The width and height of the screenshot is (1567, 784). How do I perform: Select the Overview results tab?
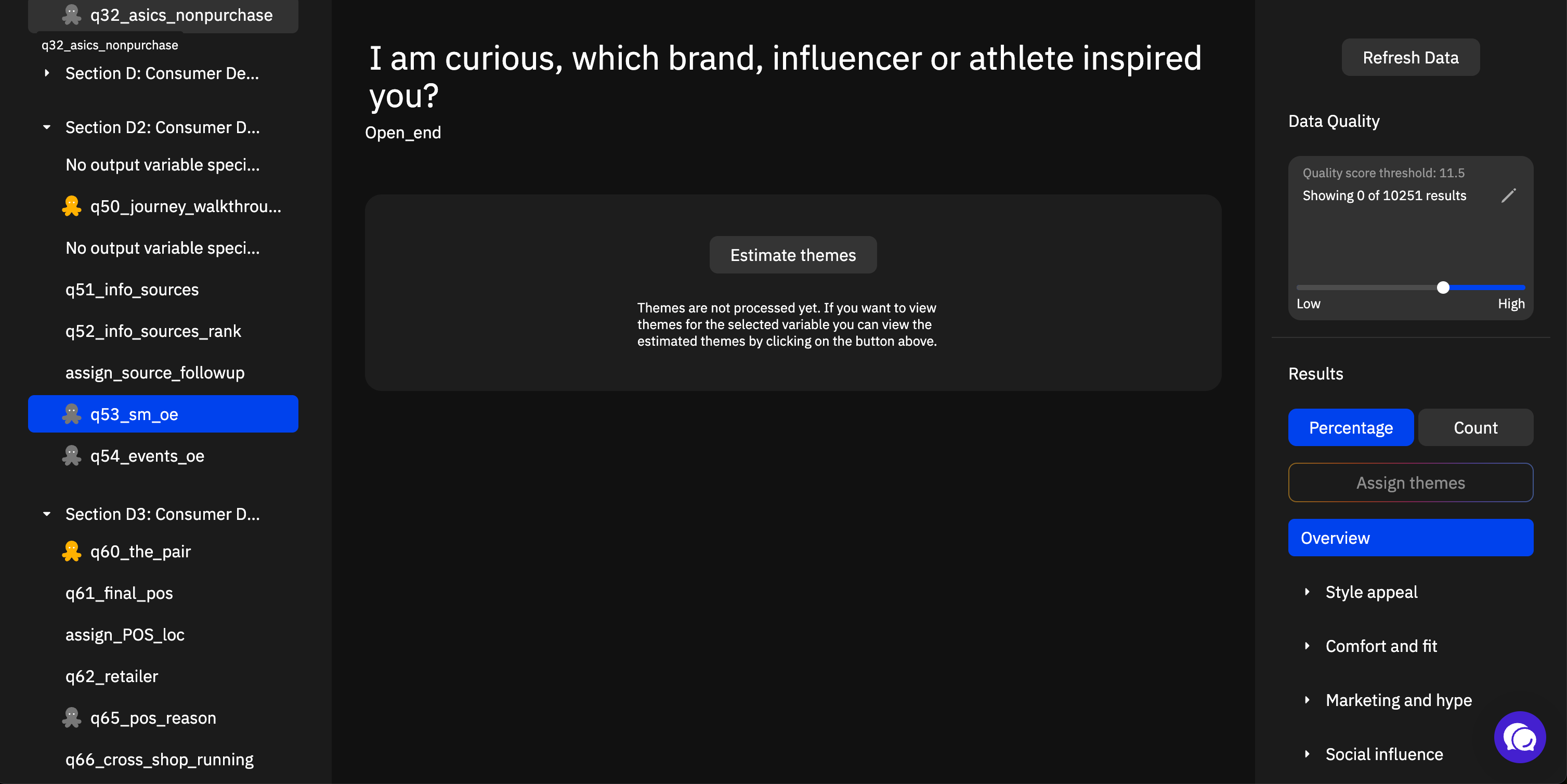1411,538
